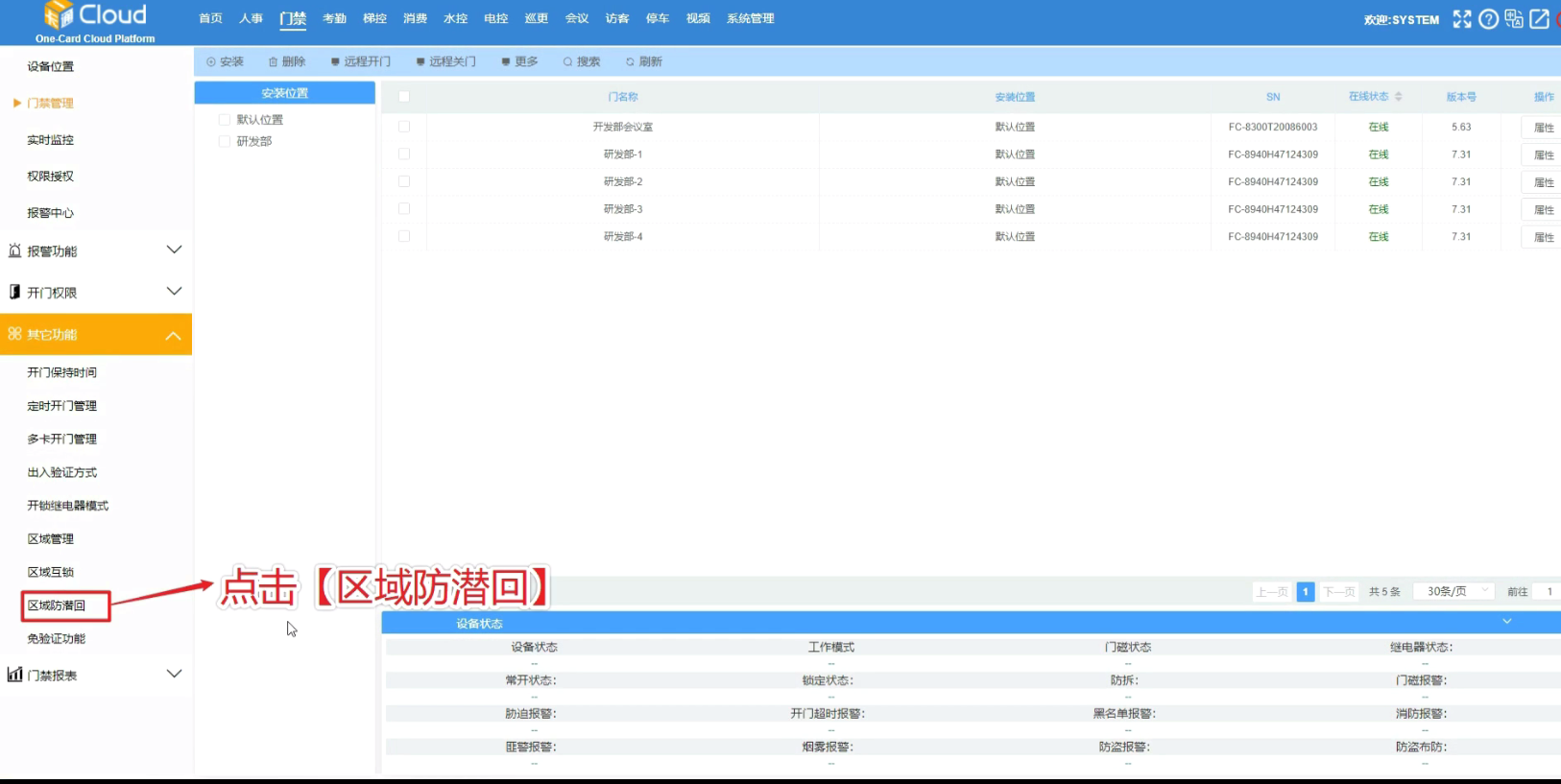Click the 删除 (delete) trash icon

pos(274,61)
